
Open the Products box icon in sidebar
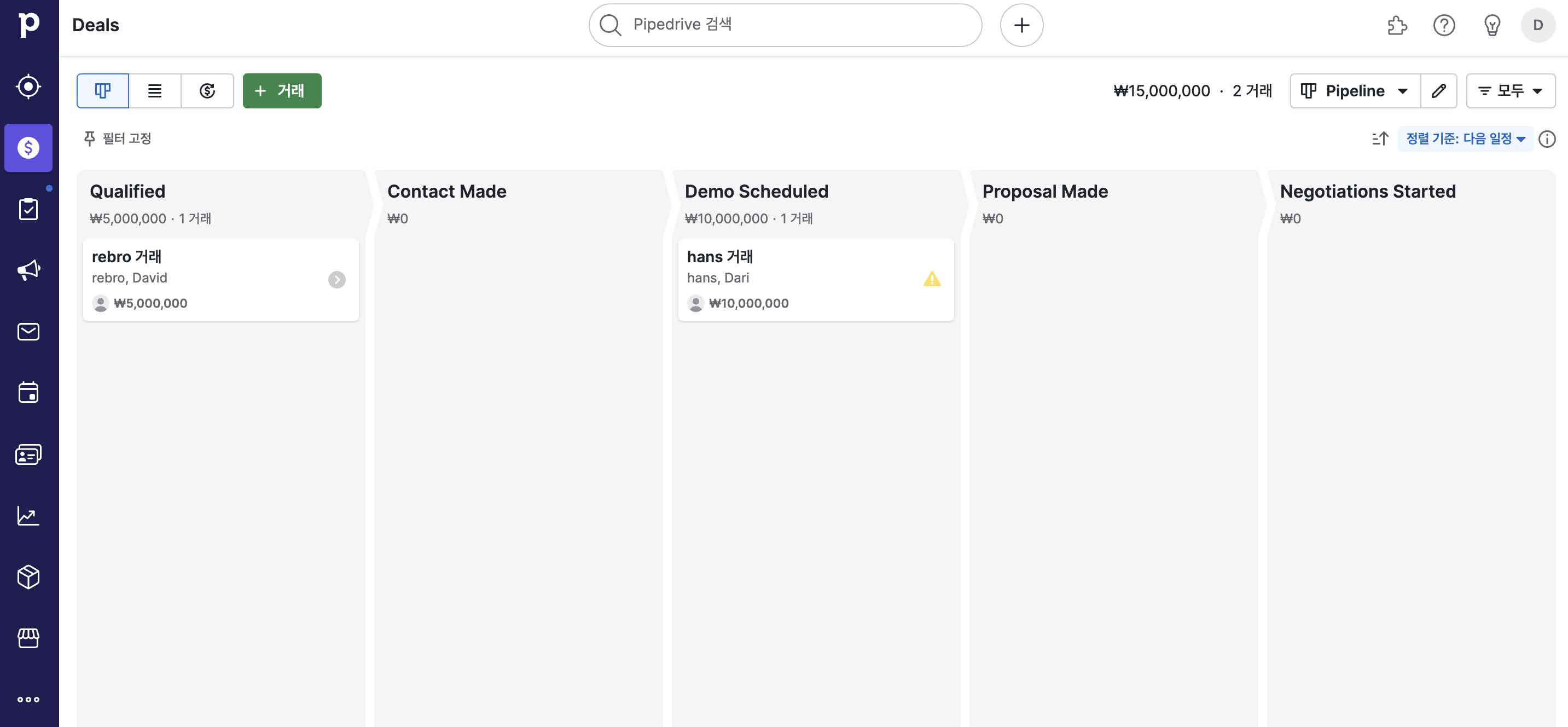point(28,576)
